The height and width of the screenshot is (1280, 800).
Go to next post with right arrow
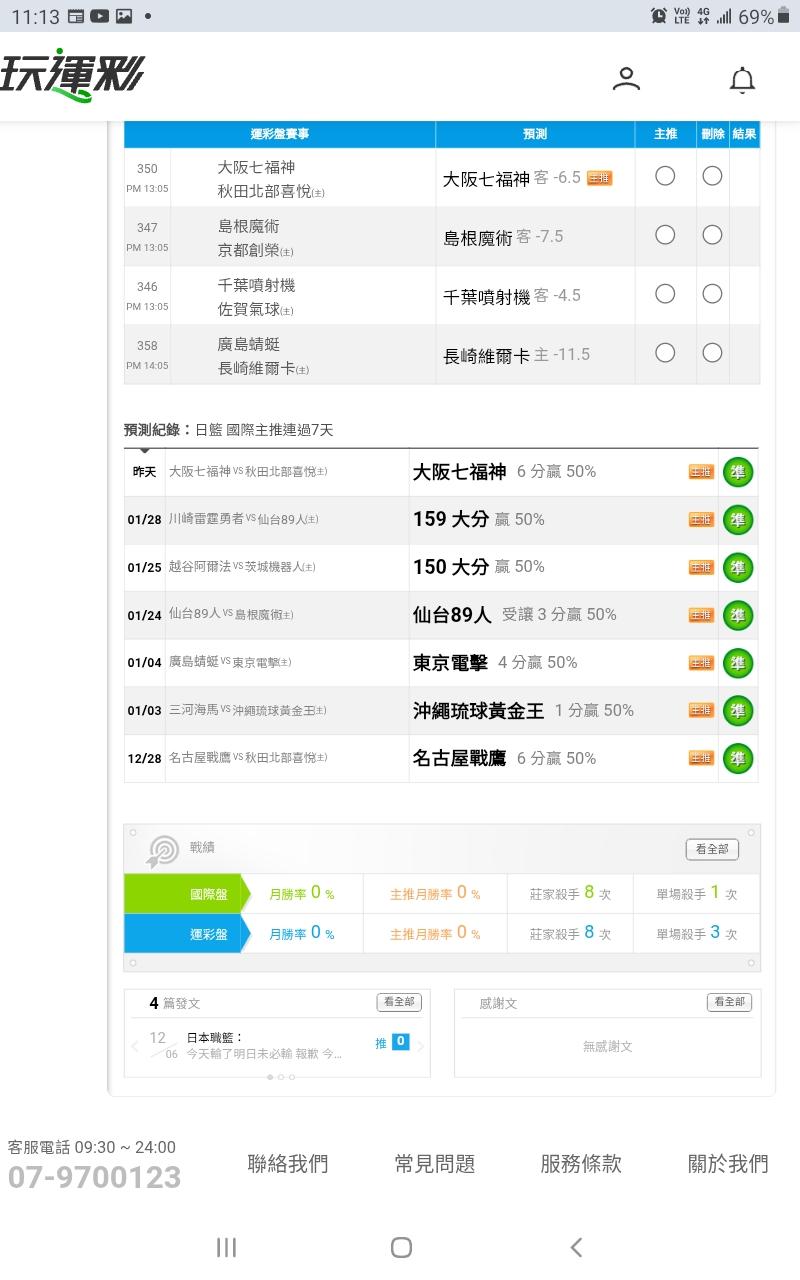[x=421, y=1047]
